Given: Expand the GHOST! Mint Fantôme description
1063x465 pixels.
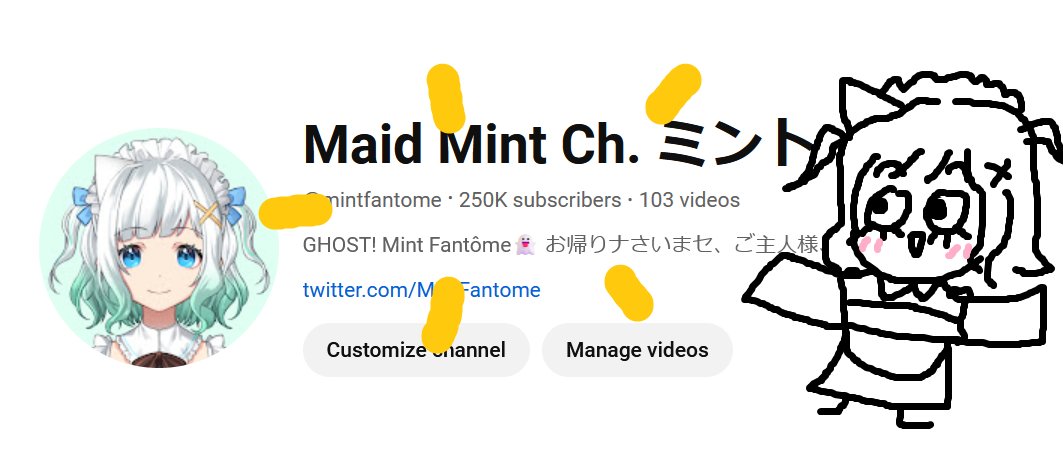Looking at the screenshot, I should click(x=563, y=244).
